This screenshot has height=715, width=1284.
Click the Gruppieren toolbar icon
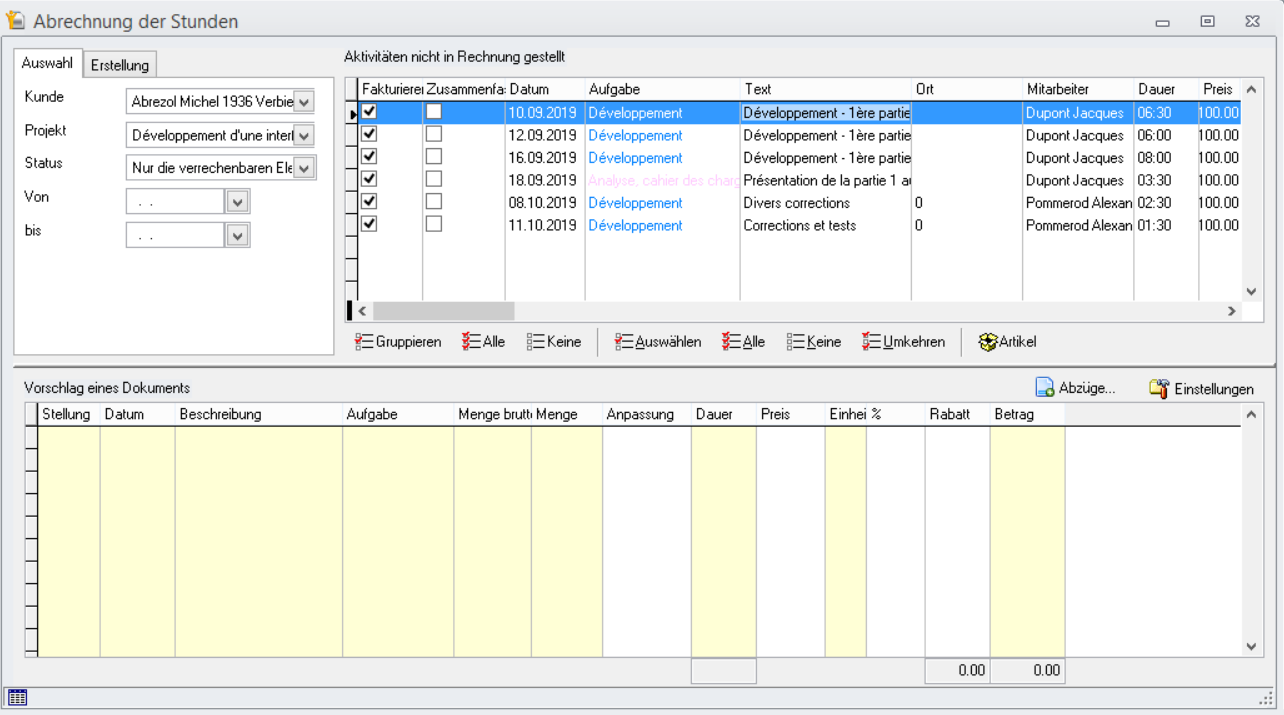point(364,342)
